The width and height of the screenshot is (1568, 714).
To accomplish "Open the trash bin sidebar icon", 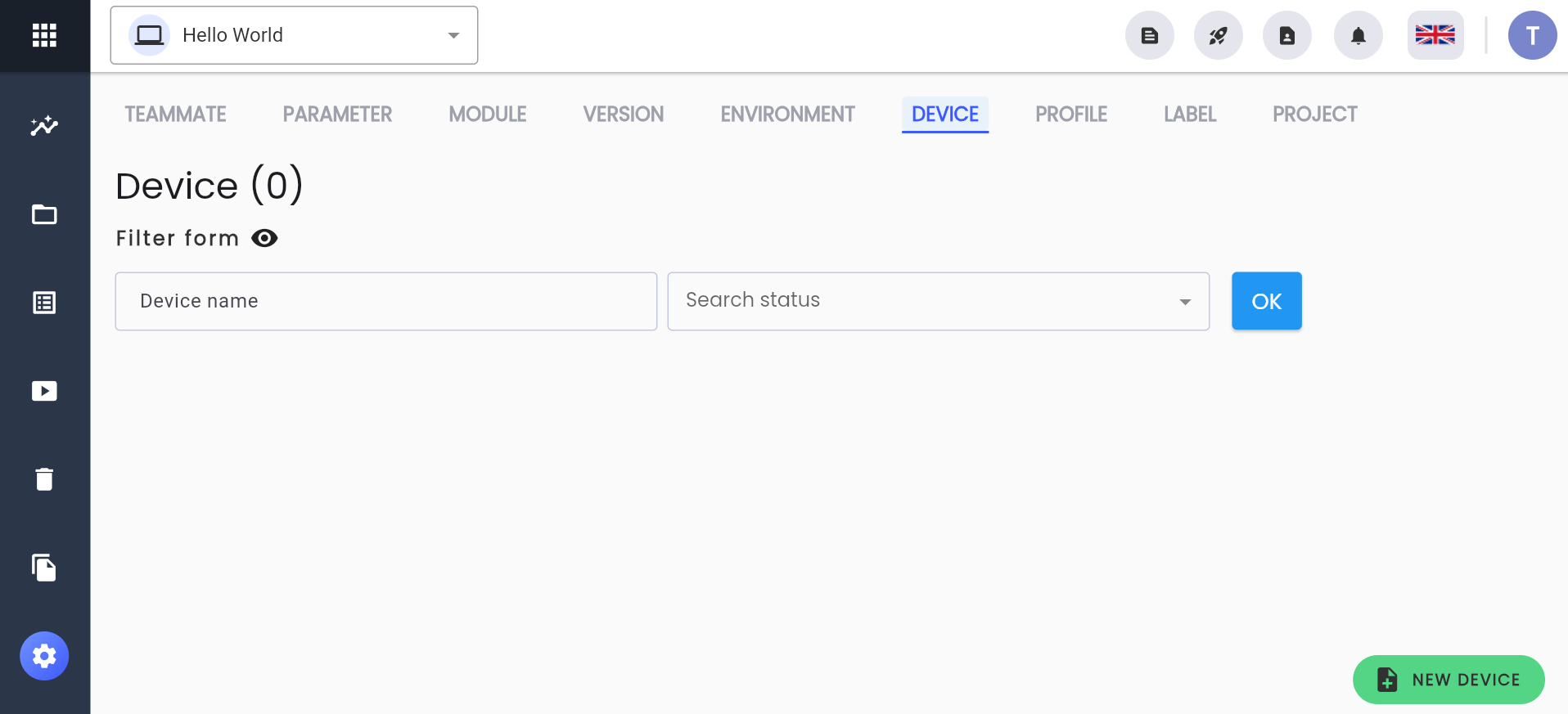I will (44, 479).
